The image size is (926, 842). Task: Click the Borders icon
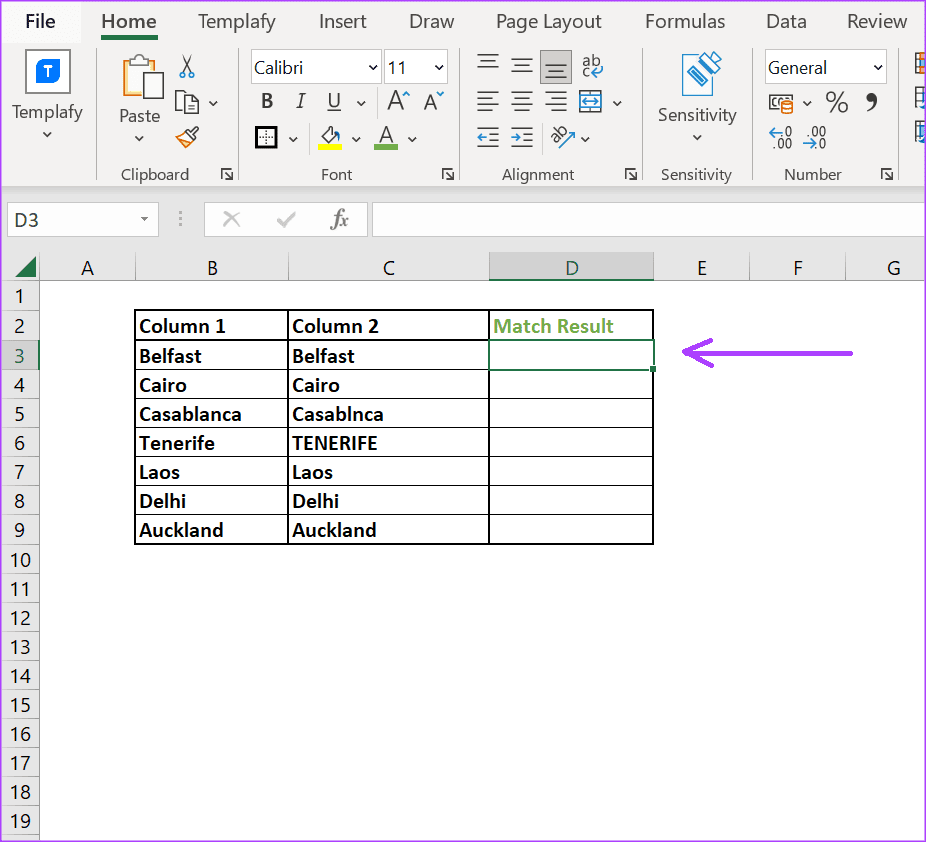(266, 138)
